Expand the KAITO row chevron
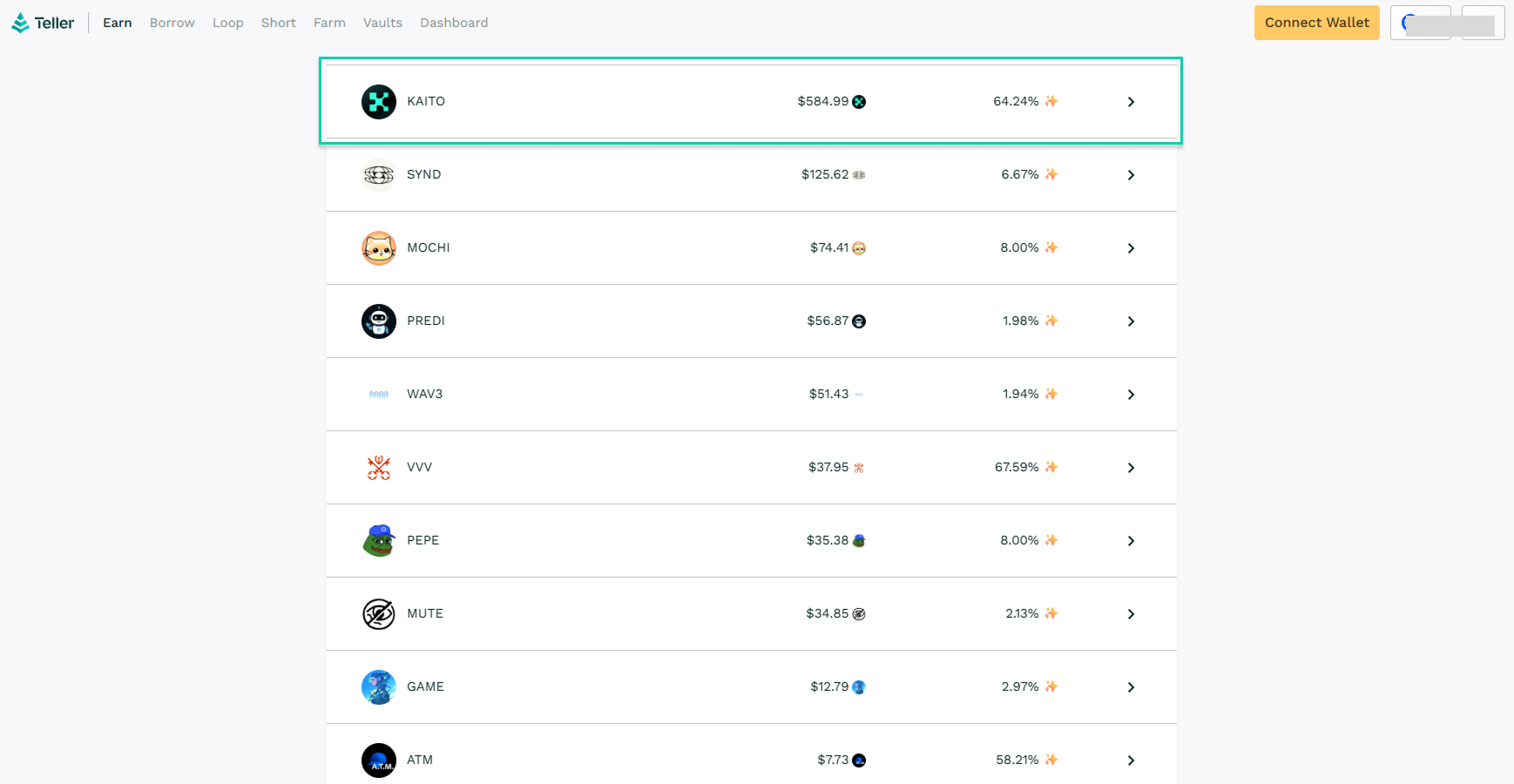This screenshot has width=1514, height=784. (x=1131, y=102)
